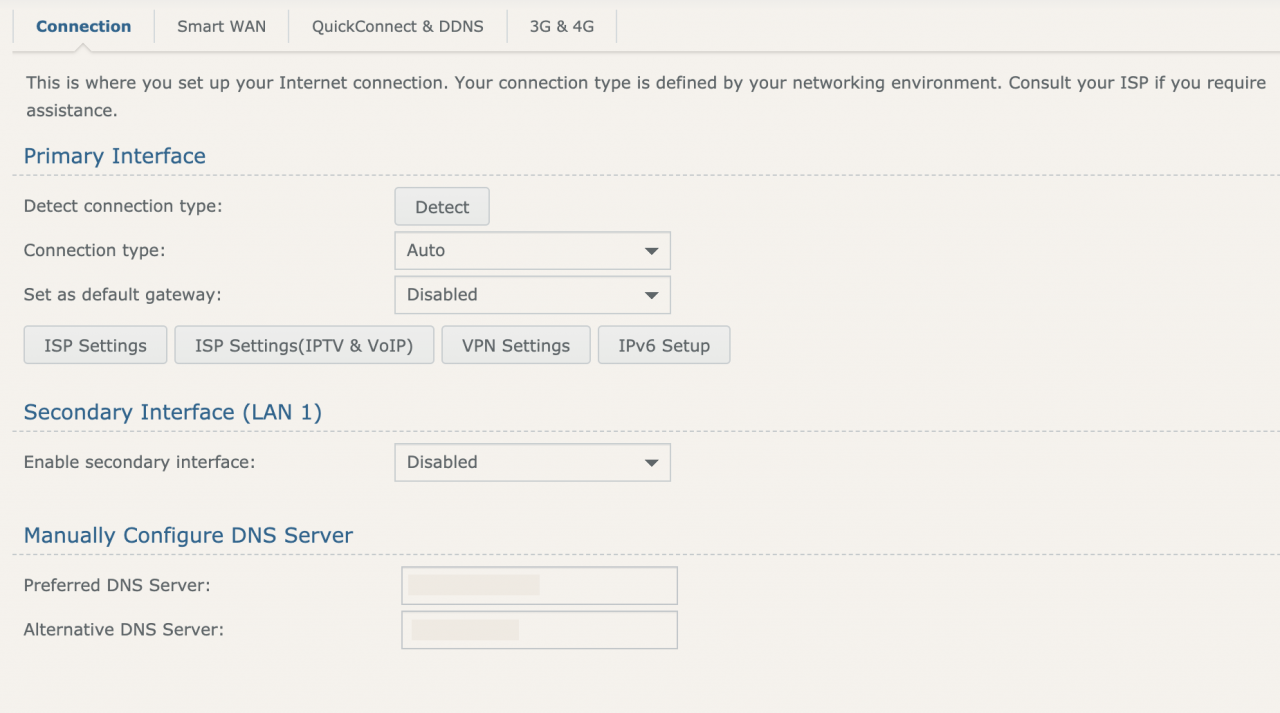Click the Disabled value under secondary interface
Image resolution: width=1280 pixels, height=713 pixels.
(x=441, y=462)
